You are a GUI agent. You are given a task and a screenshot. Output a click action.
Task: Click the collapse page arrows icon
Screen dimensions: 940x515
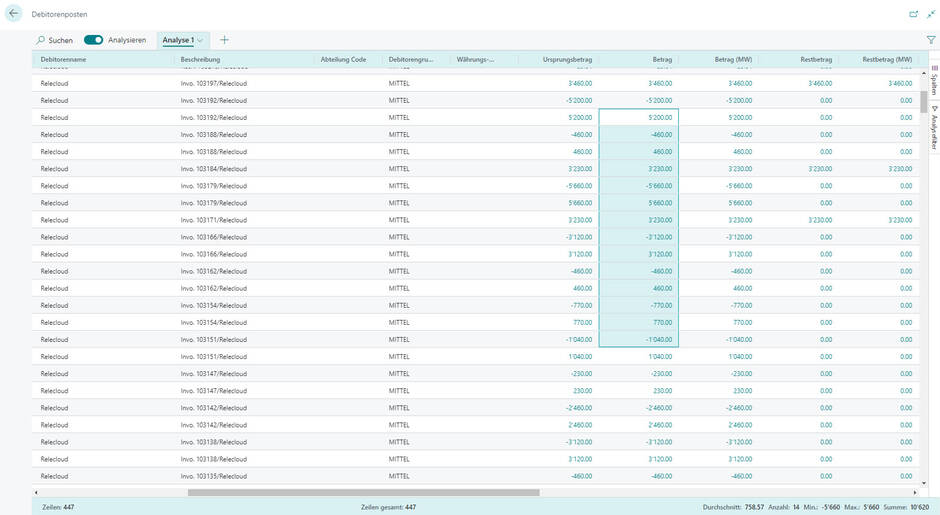coord(931,14)
